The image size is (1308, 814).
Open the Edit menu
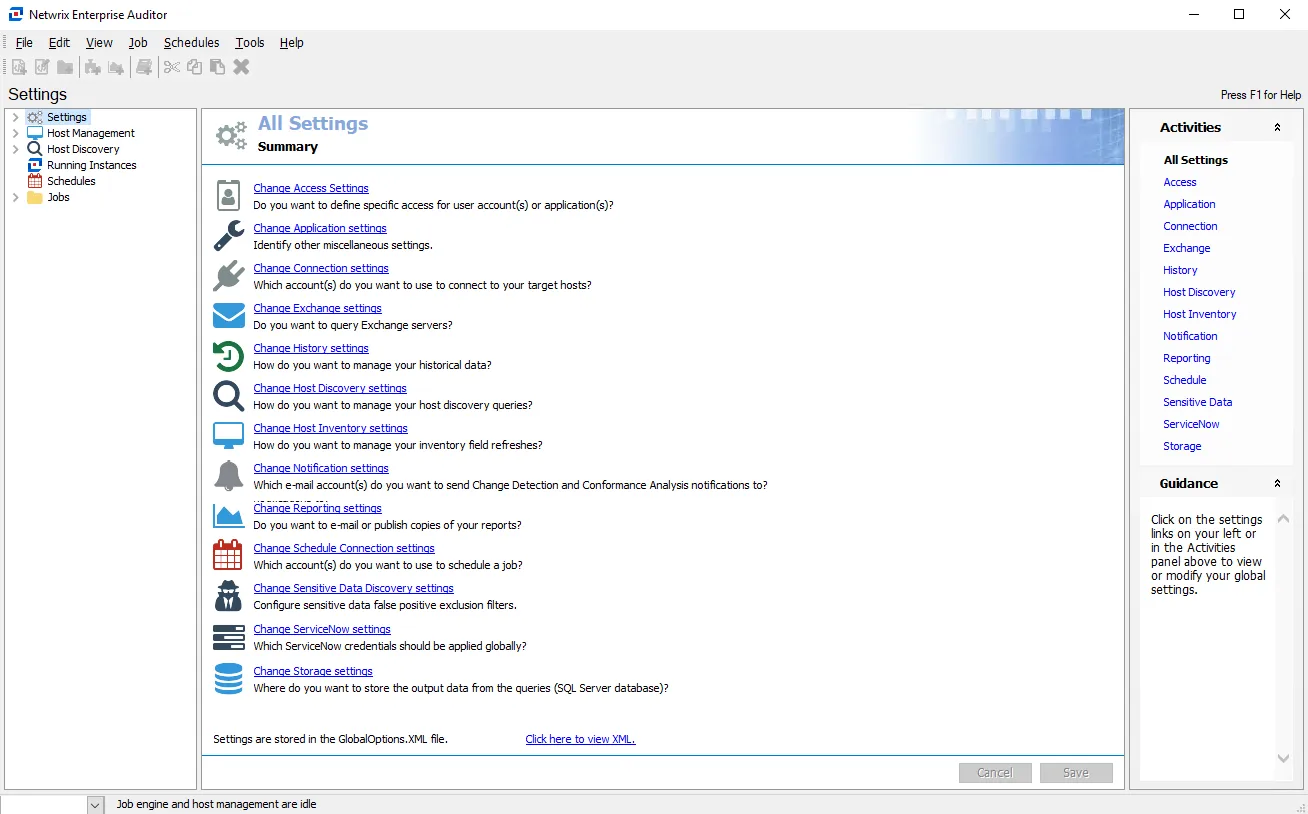[59, 43]
